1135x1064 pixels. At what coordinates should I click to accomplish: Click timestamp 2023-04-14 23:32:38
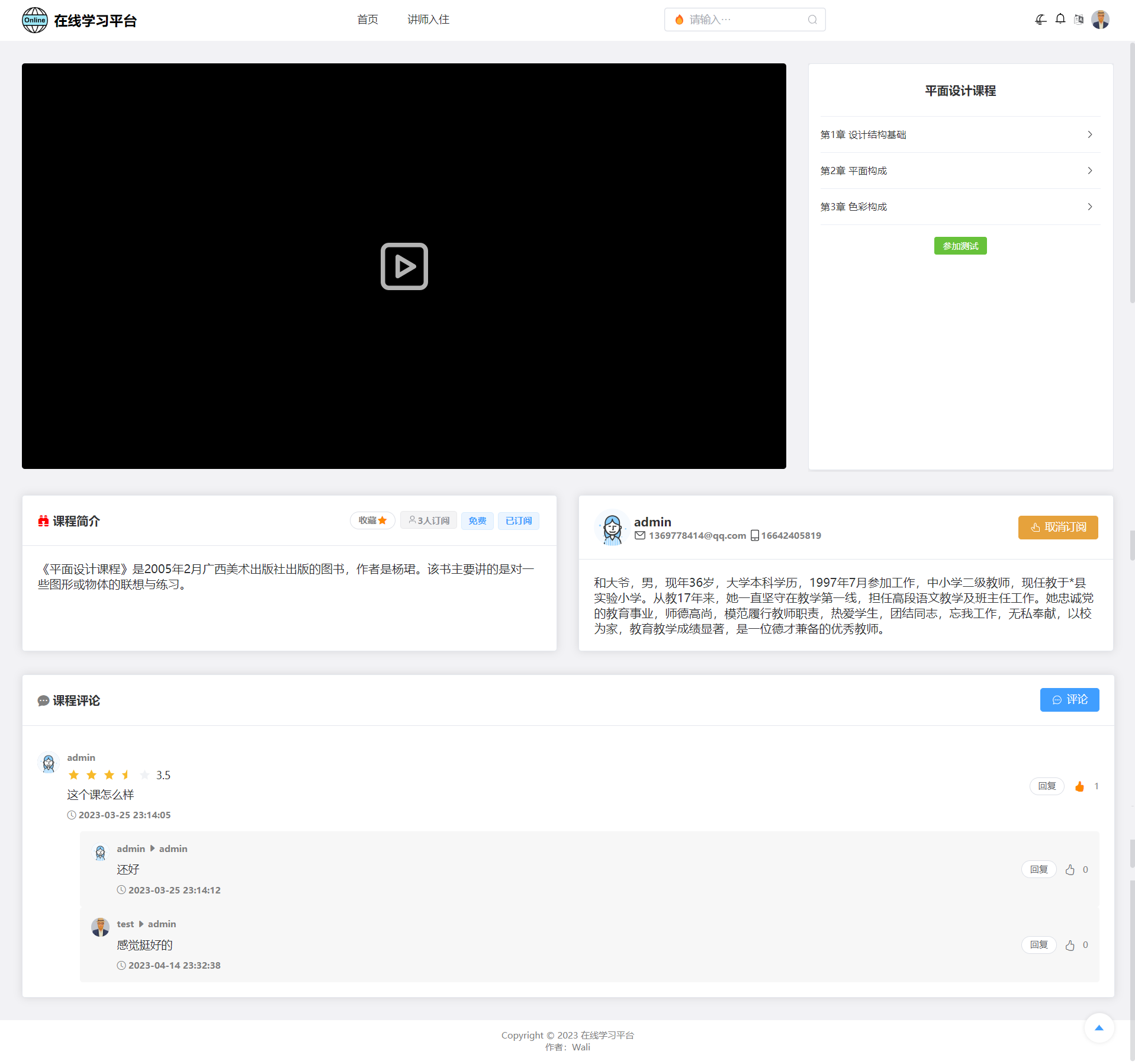coord(174,965)
